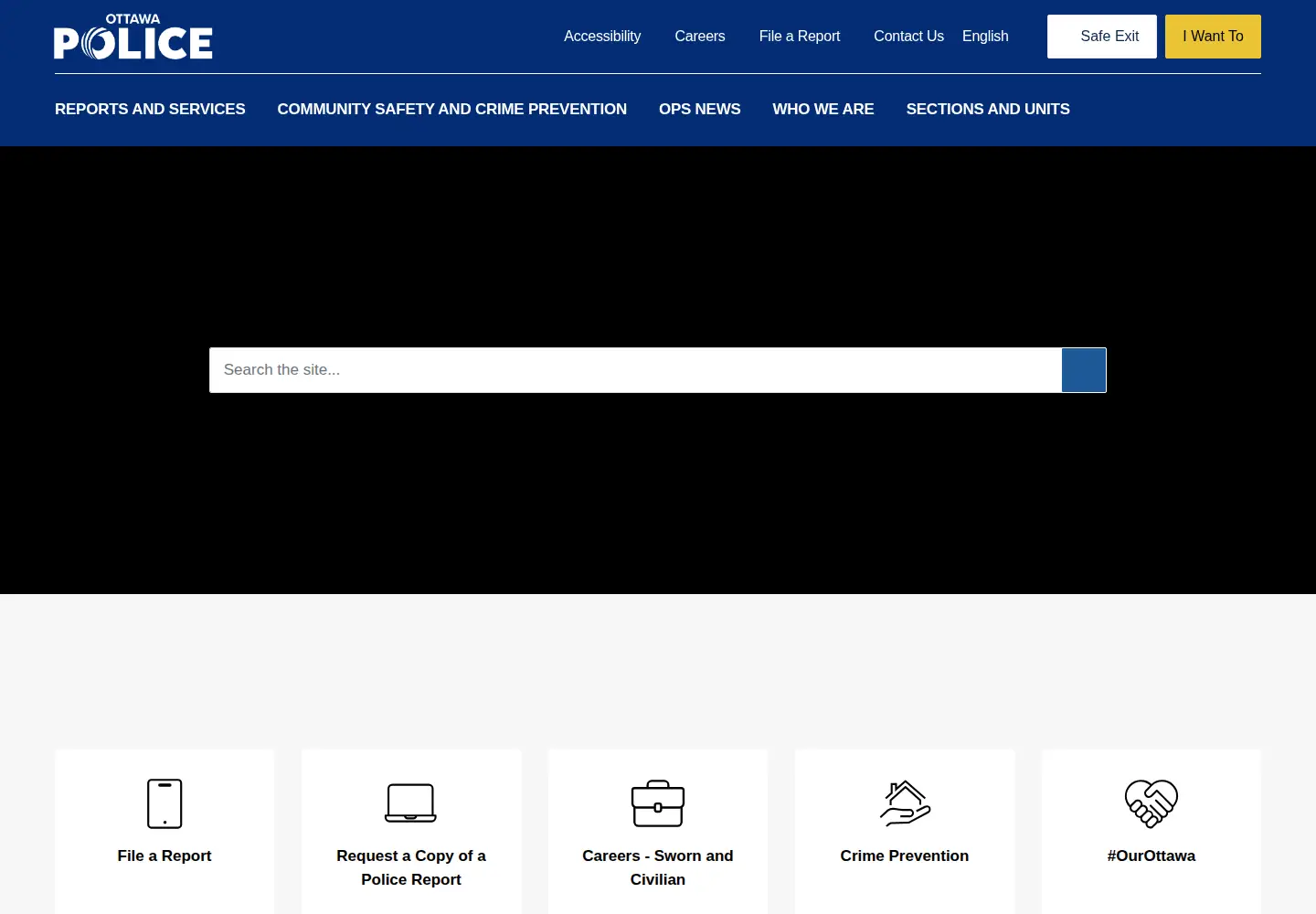The image size is (1316, 914).
Task: Open the I Want To menu
Action: tap(1213, 37)
